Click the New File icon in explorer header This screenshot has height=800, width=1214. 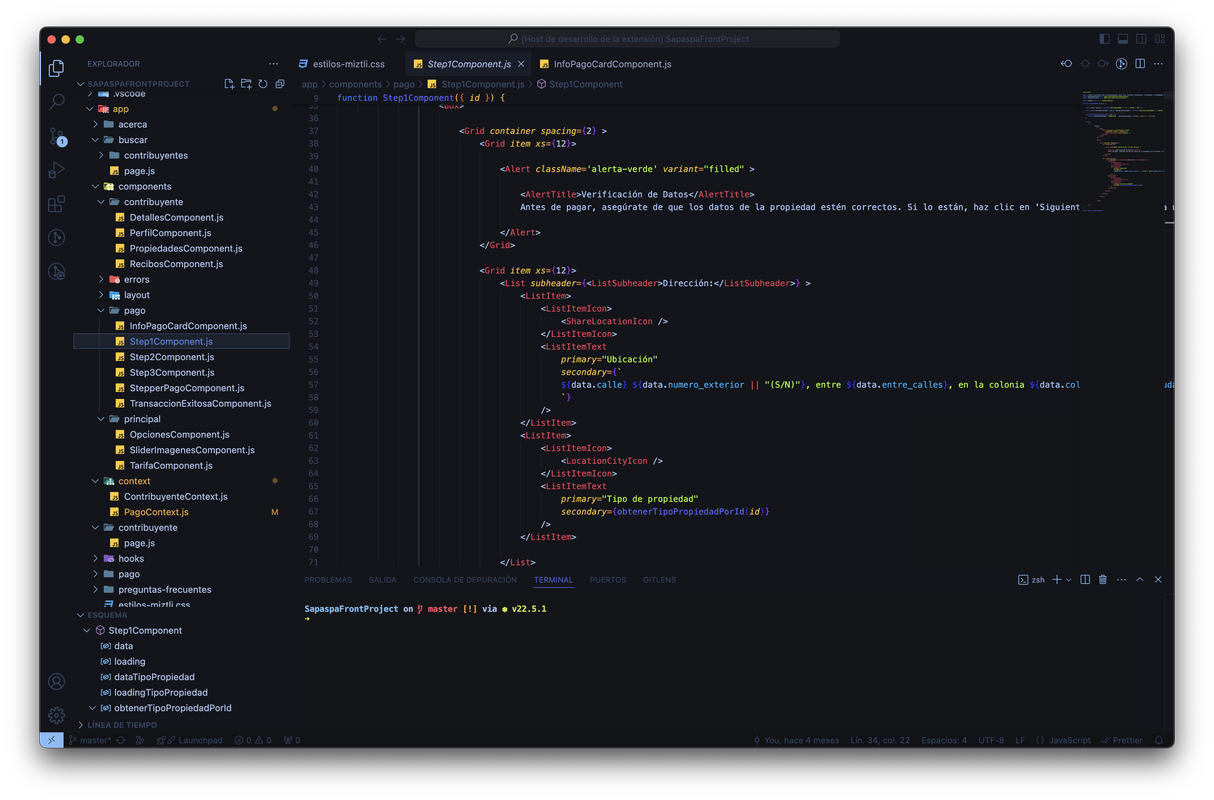coord(229,84)
